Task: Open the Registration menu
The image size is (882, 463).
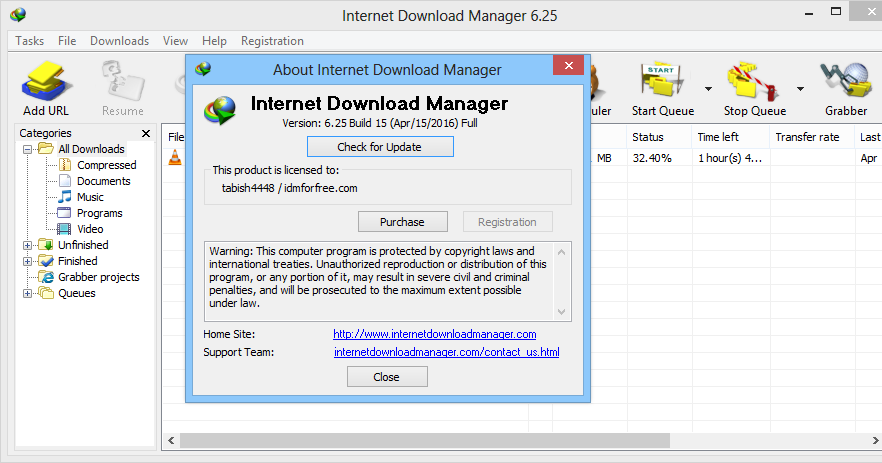Action: pos(272,41)
